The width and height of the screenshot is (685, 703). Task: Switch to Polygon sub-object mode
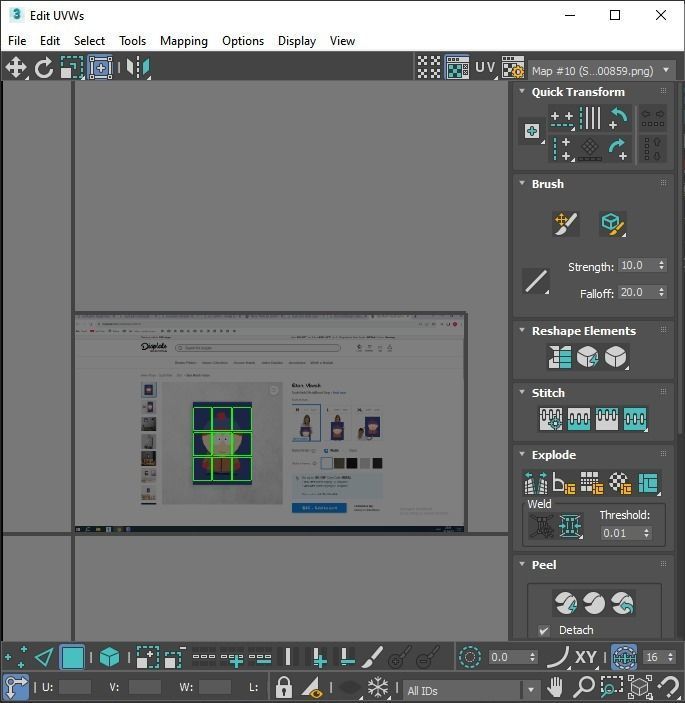(x=73, y=657)
